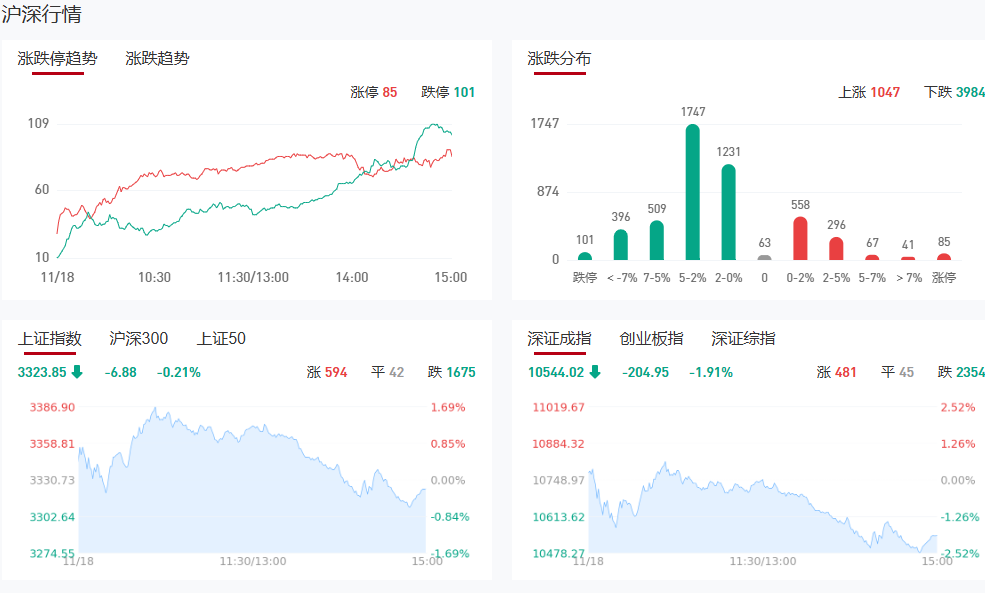Screen dimensions: 985x593
Task: Select the 创业板指 tab
Action: point(651,338)
